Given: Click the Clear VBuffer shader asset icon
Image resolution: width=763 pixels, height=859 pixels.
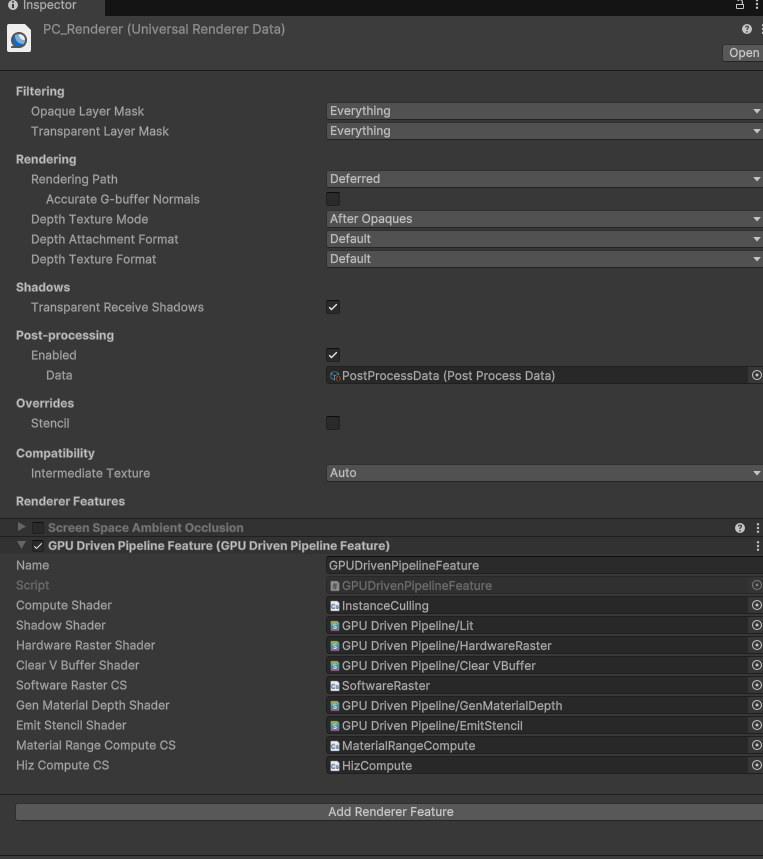Looking at the screenshot, I should [335, 666].
